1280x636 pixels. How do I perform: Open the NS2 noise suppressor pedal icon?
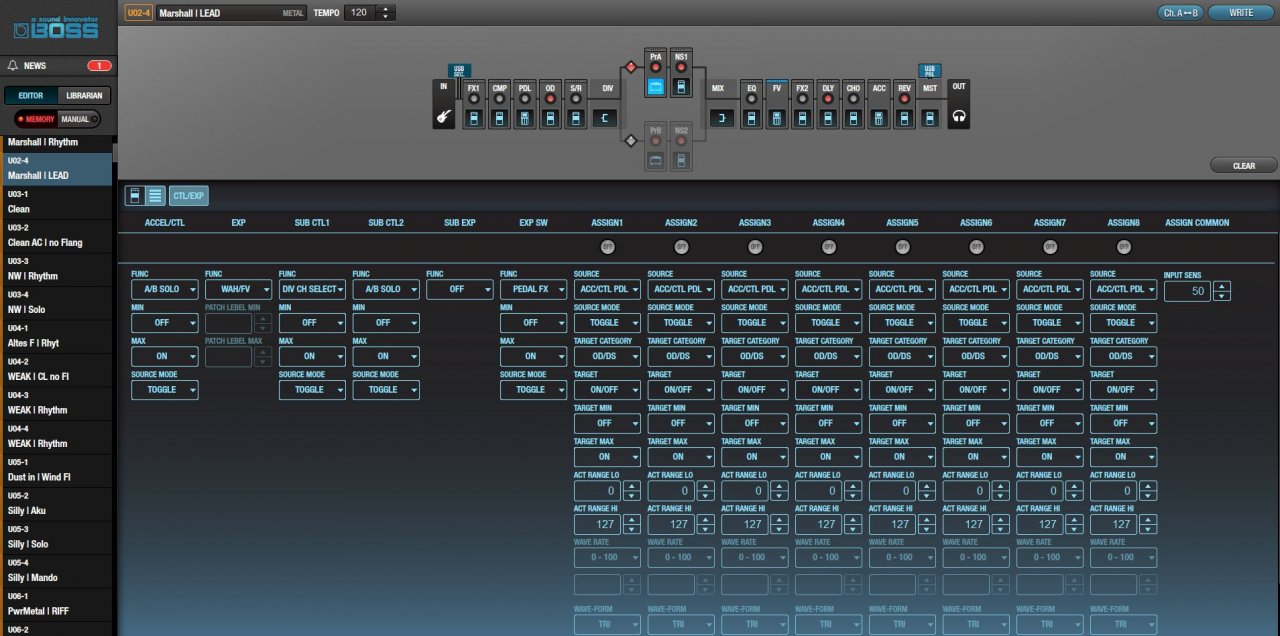click(681, 160)
